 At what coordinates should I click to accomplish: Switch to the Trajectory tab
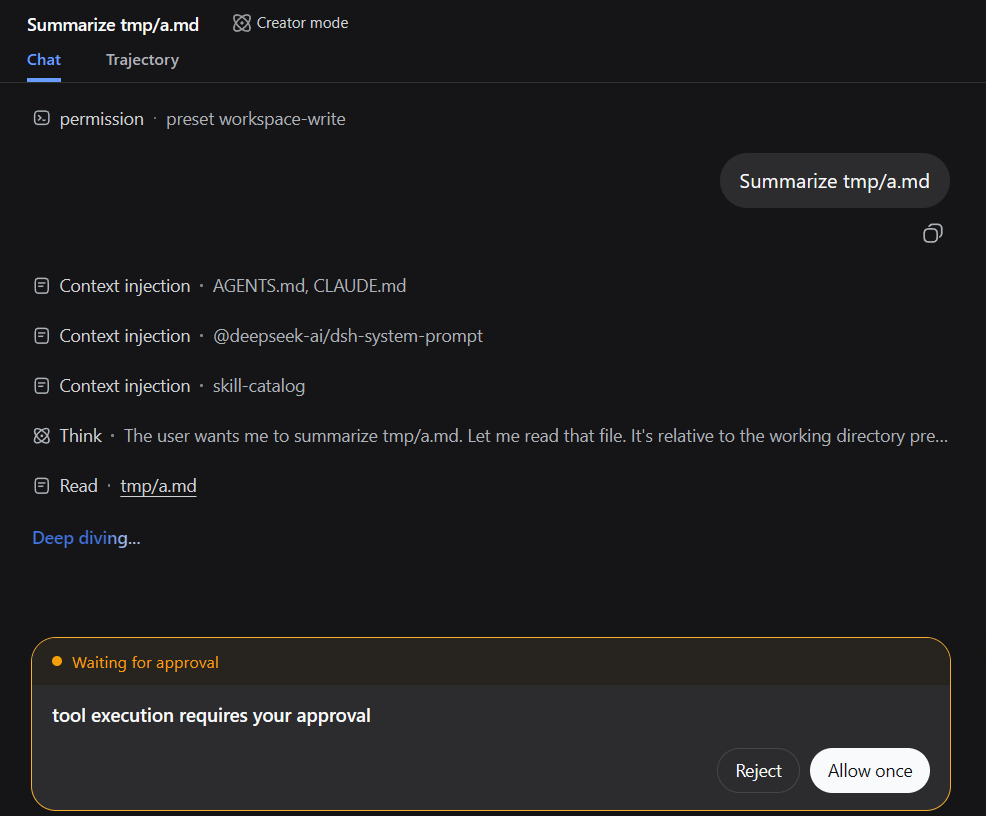pos(142,60)
